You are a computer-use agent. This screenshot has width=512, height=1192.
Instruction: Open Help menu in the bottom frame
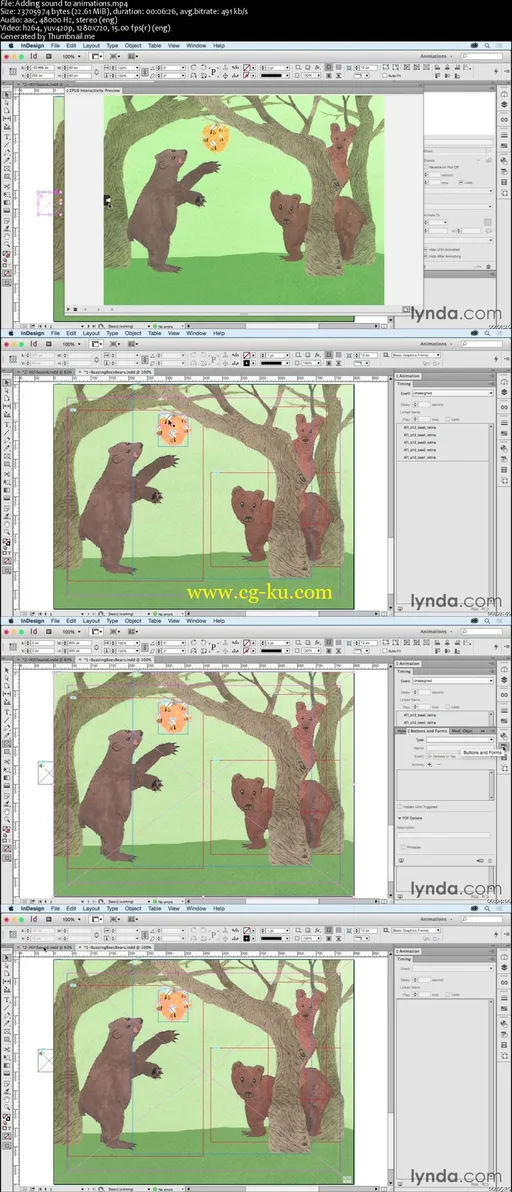click(219, 908)
